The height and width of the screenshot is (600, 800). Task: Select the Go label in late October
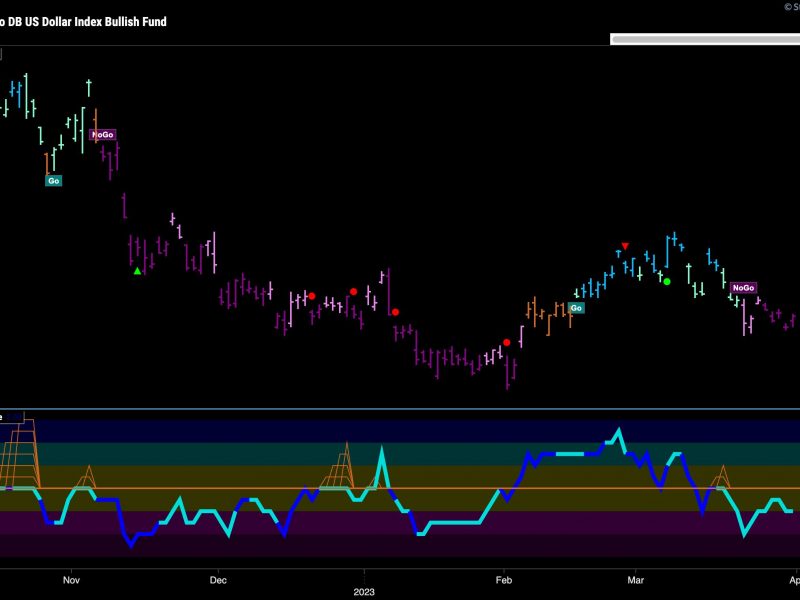click(x=54, y=181)
